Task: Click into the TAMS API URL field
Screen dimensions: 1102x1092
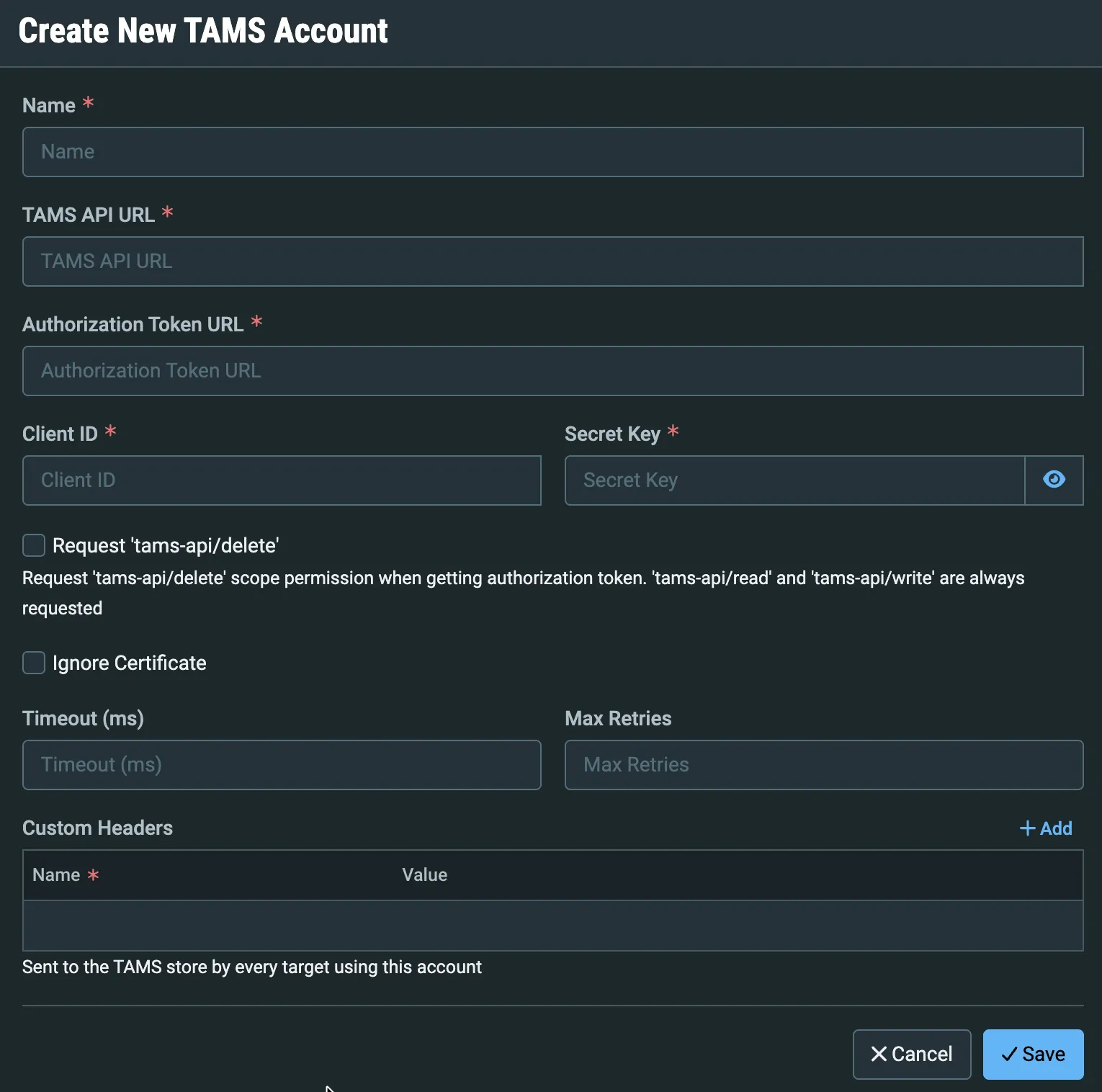Action: pyautogui.click(x=553, y=261)
